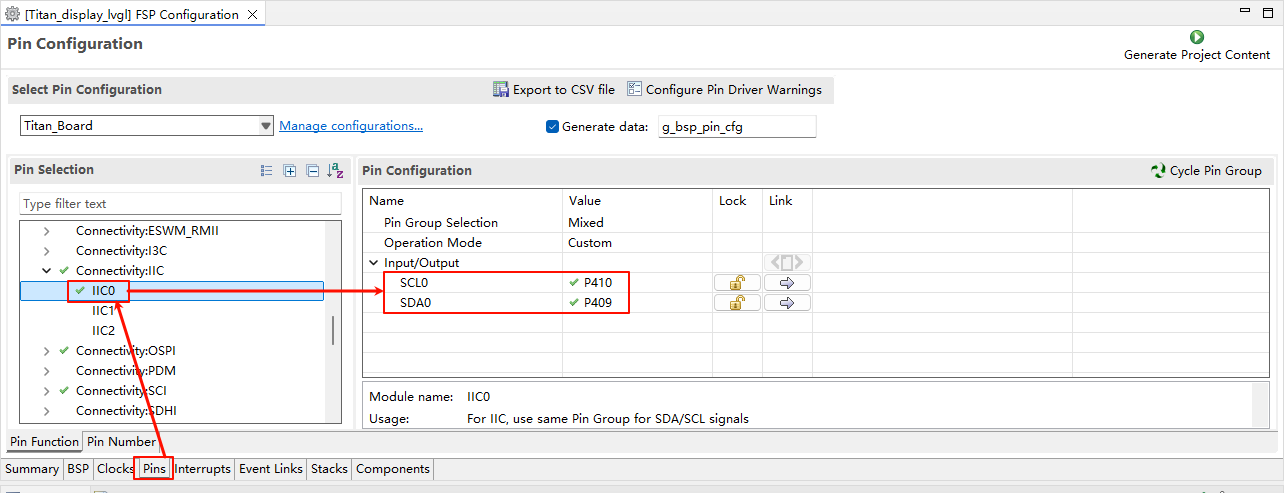
Task: Switch to the Clocks tab
Action: pos(115,469)
